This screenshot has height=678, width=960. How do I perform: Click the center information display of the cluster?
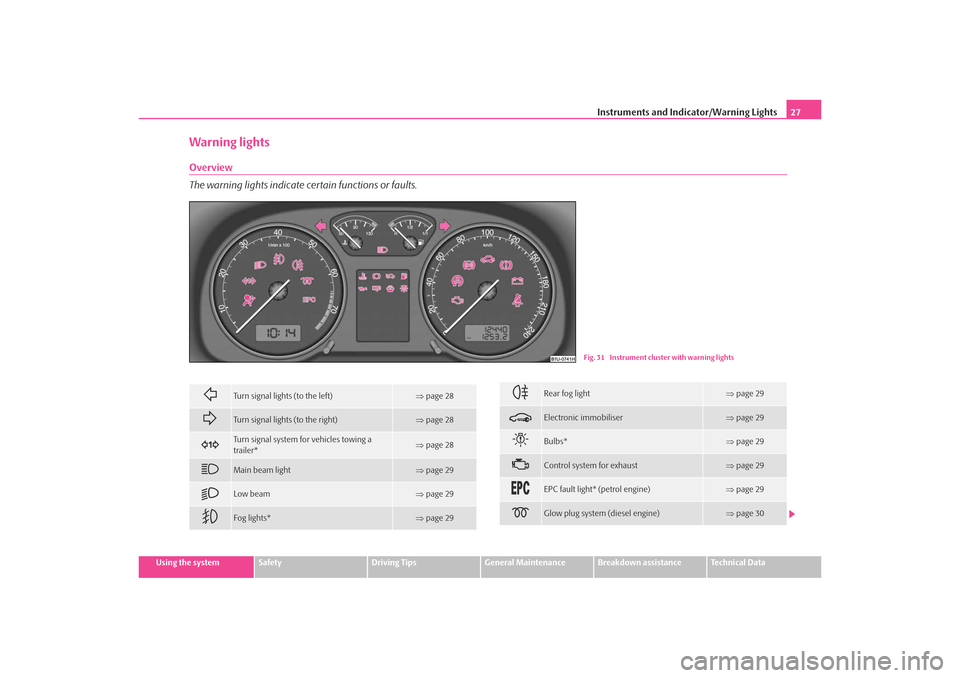(383, 305)
